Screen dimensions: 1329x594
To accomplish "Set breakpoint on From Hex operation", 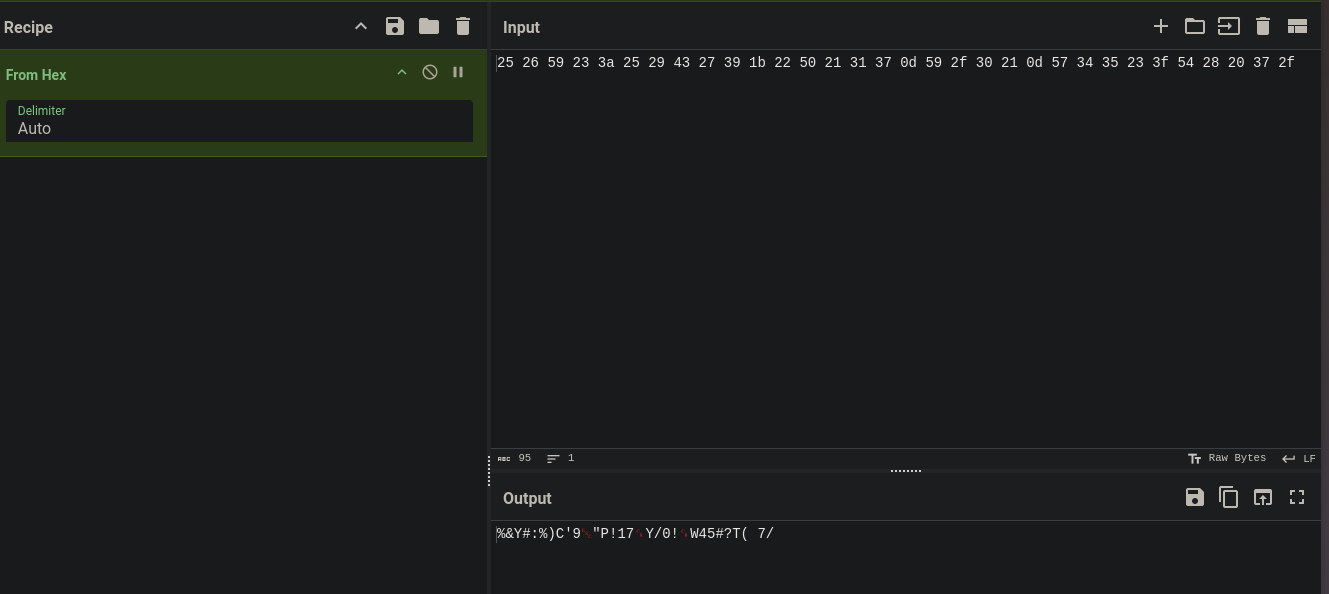I will (x=458, y=72).
